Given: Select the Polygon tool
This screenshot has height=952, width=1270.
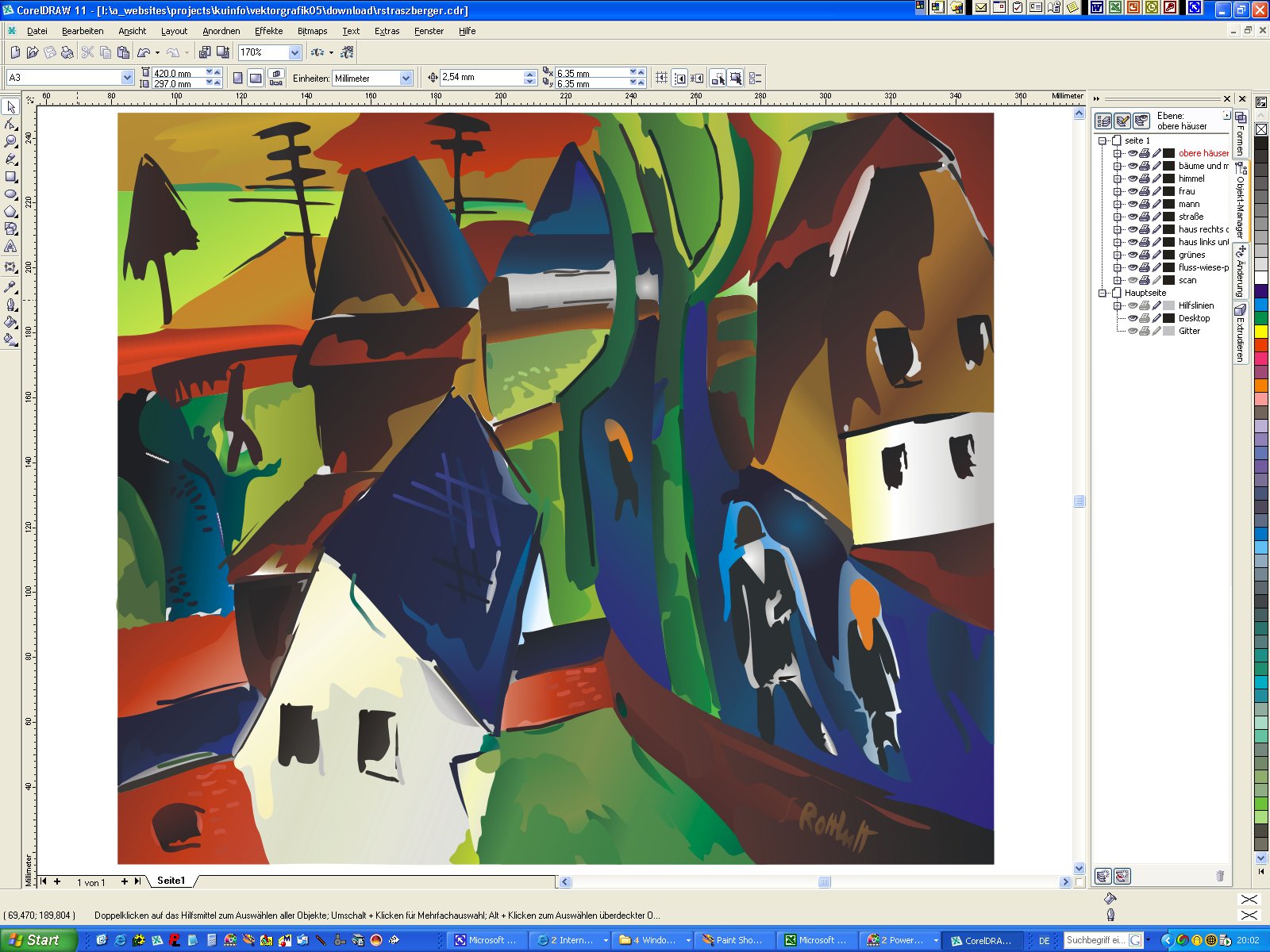Looking at the screenshot, I should [x=11, y=211].
